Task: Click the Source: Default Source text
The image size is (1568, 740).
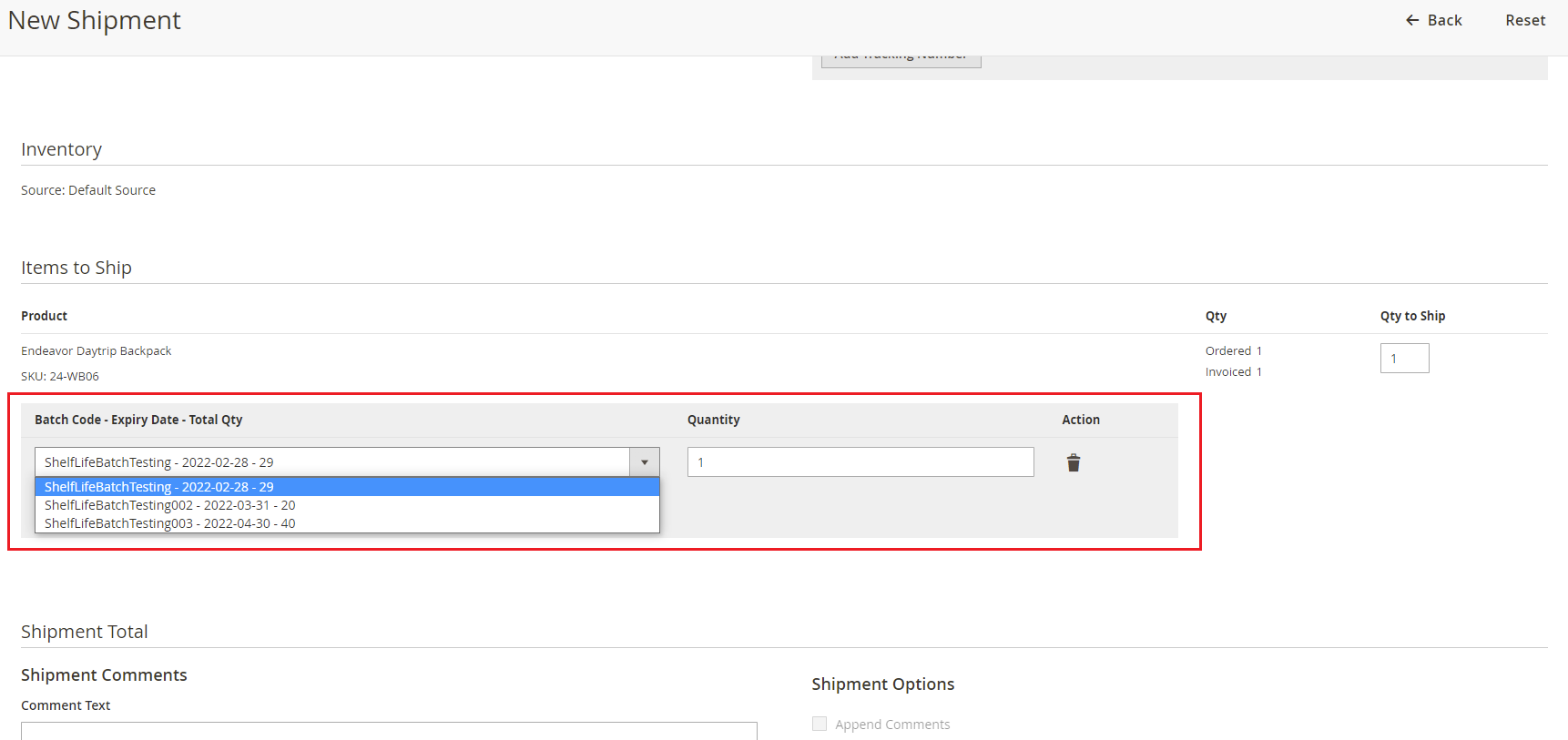Action: (x=88, y=190)
